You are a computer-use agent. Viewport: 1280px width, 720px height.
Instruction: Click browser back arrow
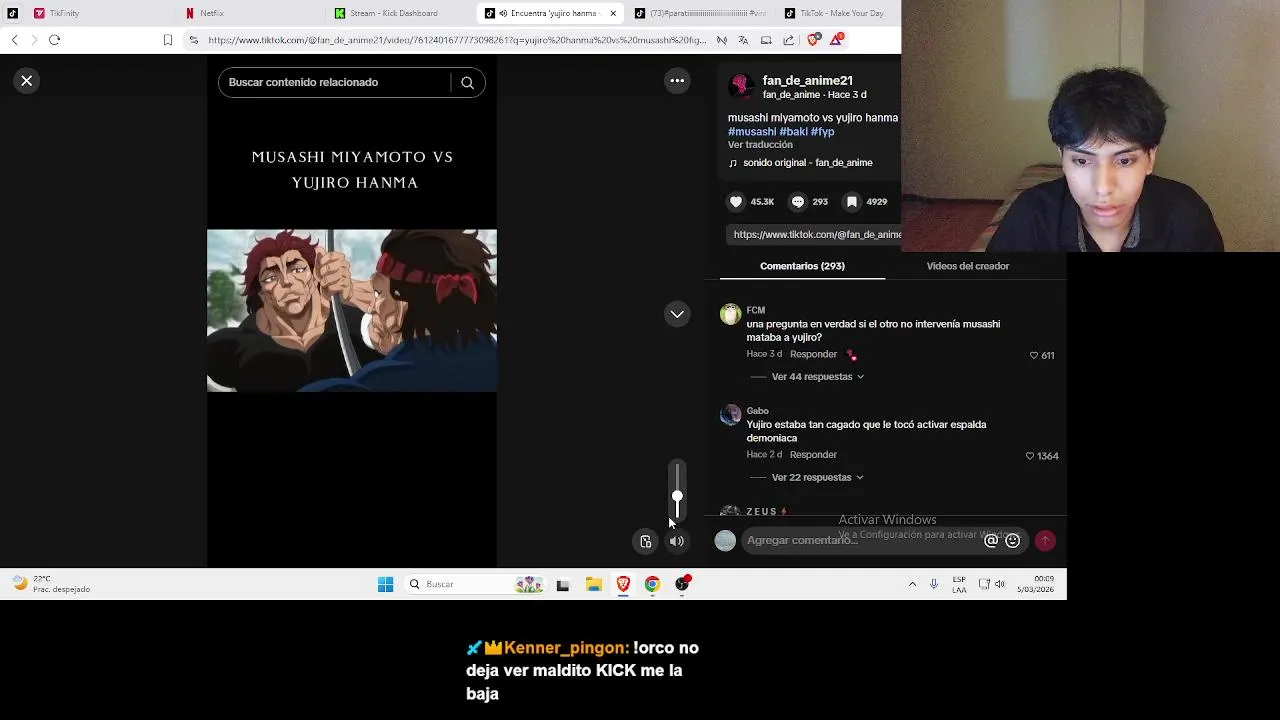coord(14,40)
